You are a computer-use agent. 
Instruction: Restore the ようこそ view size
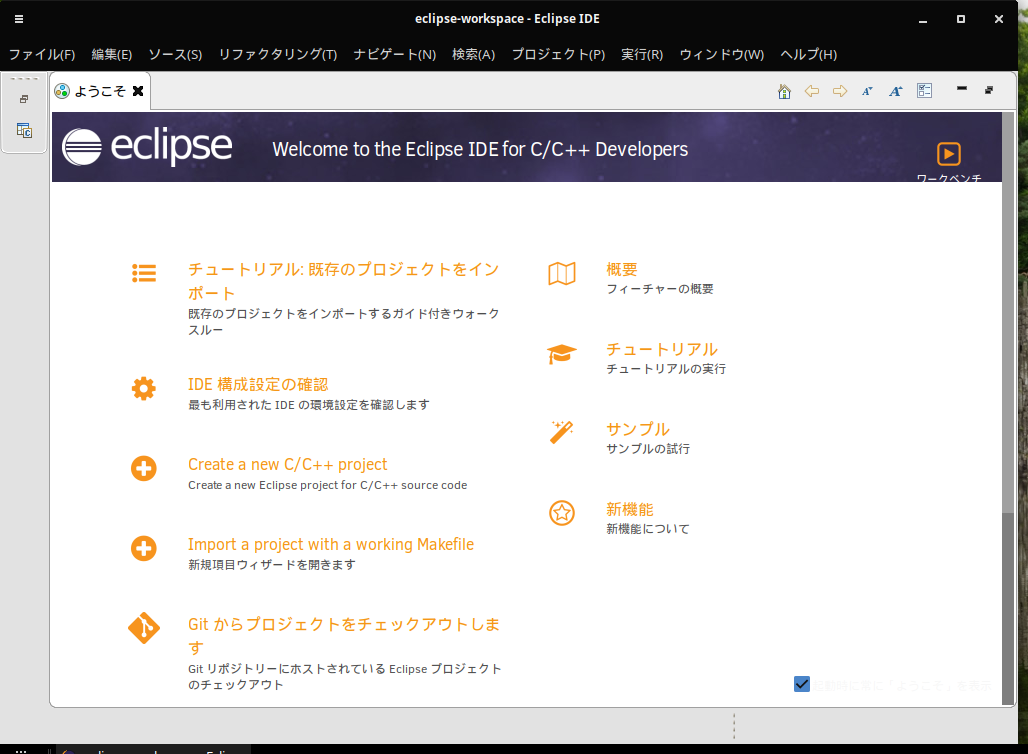(989, 90)
